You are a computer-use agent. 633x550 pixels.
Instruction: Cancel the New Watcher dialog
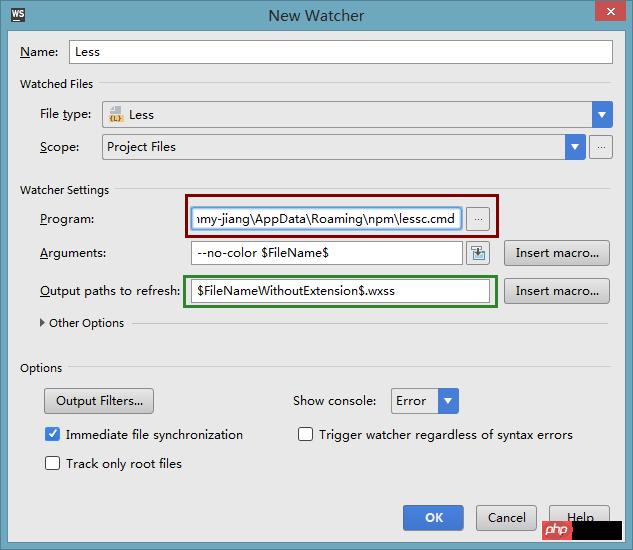(506, 518)
